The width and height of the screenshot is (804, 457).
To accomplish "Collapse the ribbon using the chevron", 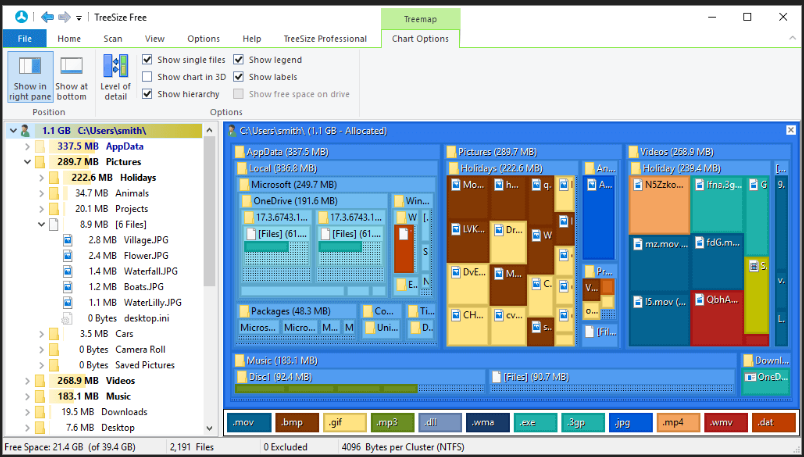I will [x=791, y=38].
